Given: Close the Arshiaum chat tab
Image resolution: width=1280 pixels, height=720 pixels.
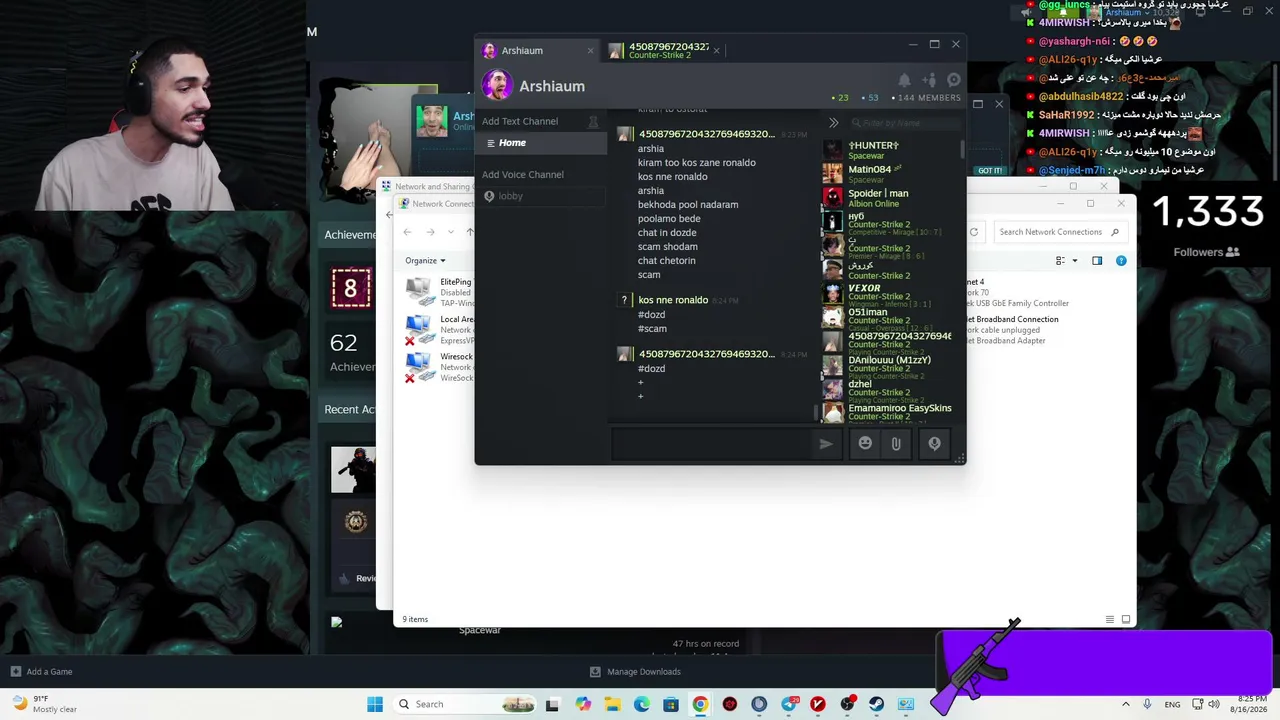Looking at the screenshot, I should tap(590, 51).
